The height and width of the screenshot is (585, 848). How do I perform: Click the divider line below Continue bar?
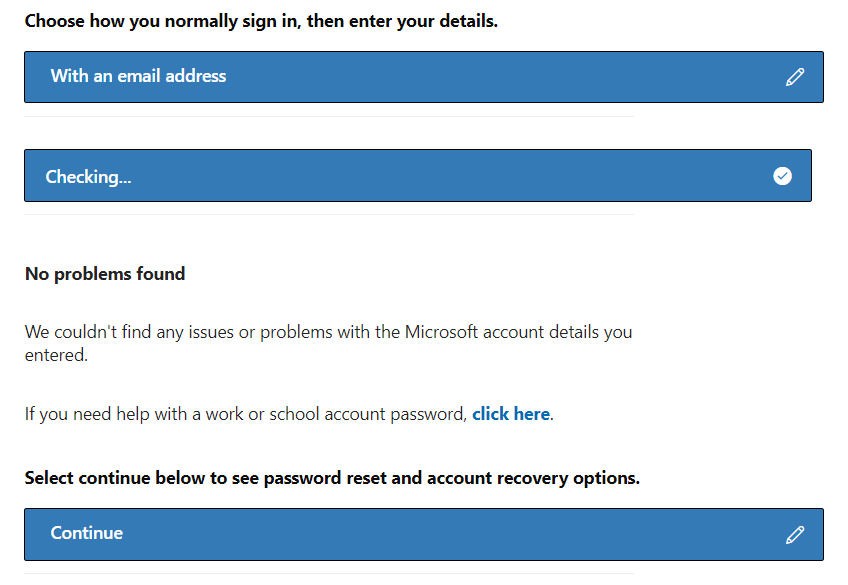(329, 574)
